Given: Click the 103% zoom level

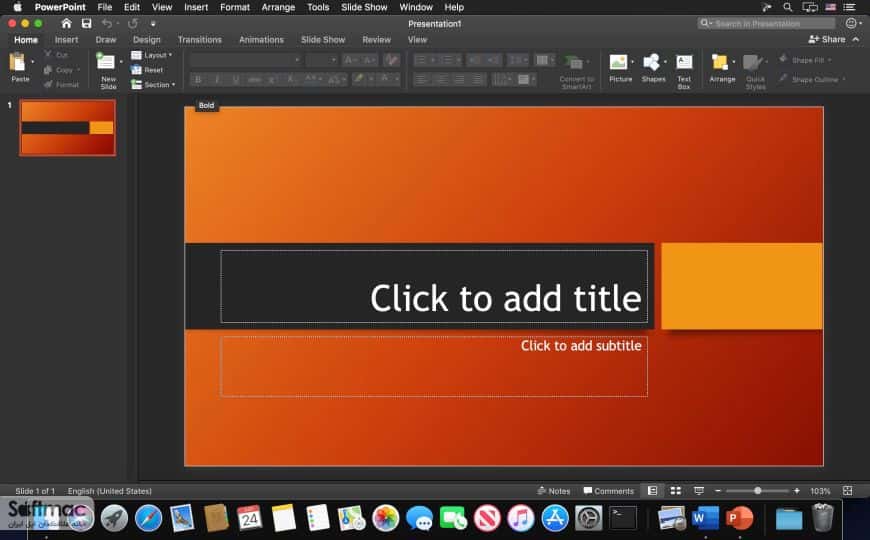Looking at the screenshot, I should pos(820,491).
